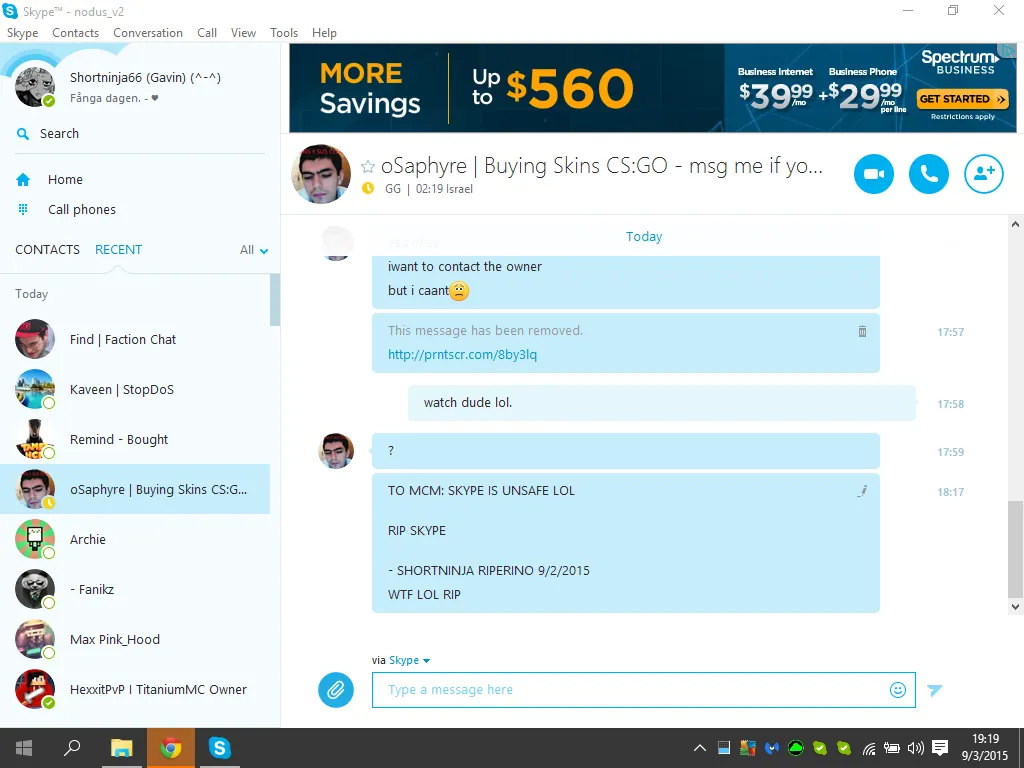The width and height of the screenshot is (1024, 768).
Task: Open File Explorer from taskbar
Action: click(x=121, y=748)
